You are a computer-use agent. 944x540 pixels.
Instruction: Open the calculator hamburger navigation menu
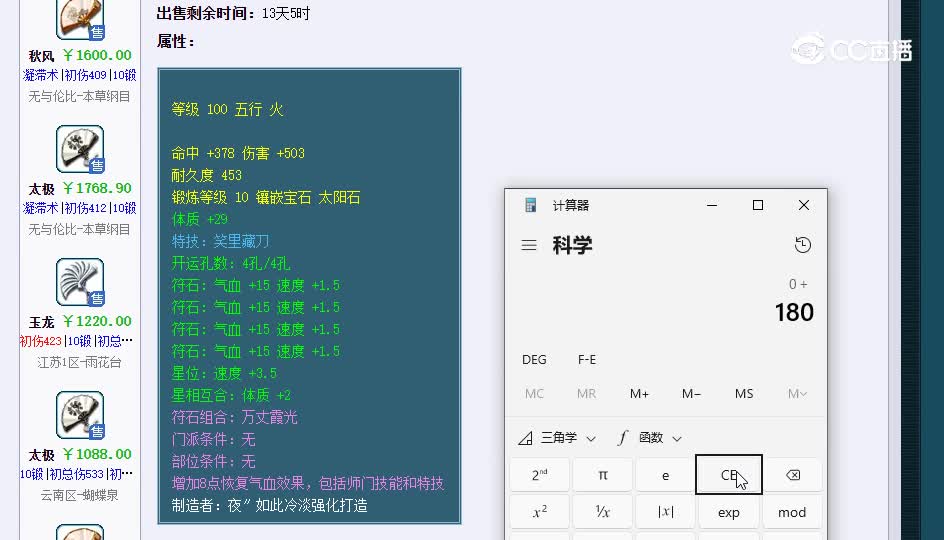click(x=529, y=245)
